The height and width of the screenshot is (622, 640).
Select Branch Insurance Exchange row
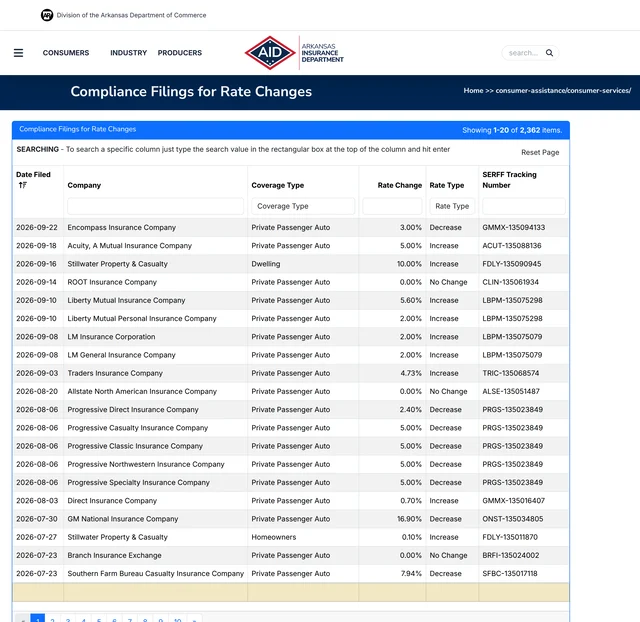(x=114, y=555)
